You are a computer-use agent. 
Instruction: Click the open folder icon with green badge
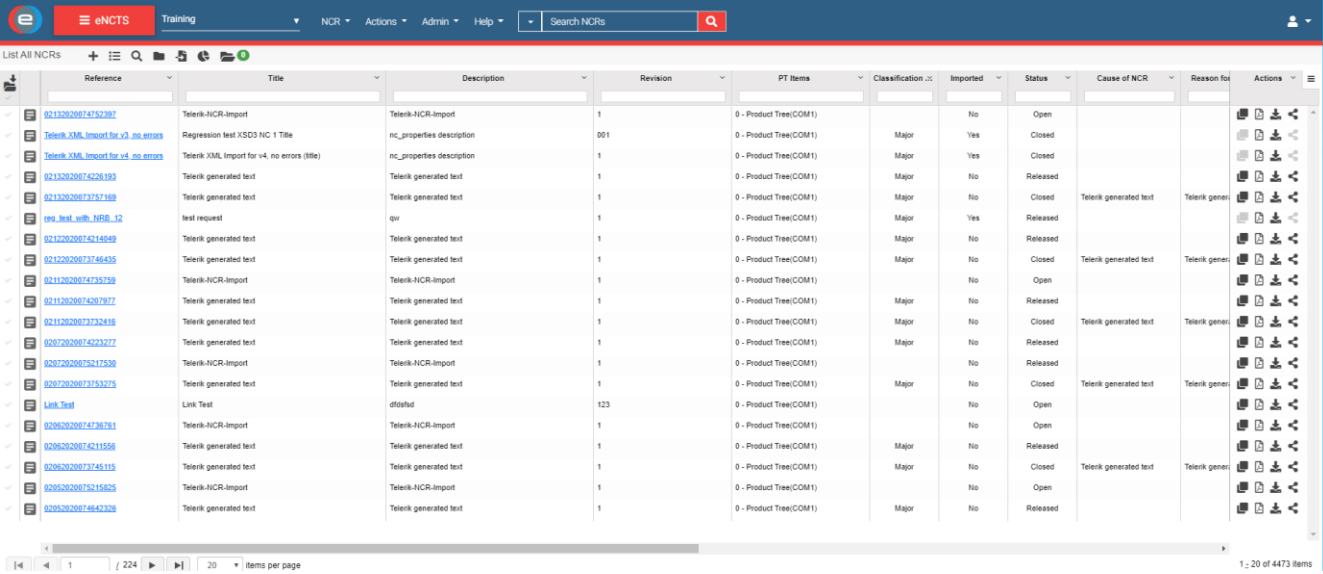tap(228, 56)
